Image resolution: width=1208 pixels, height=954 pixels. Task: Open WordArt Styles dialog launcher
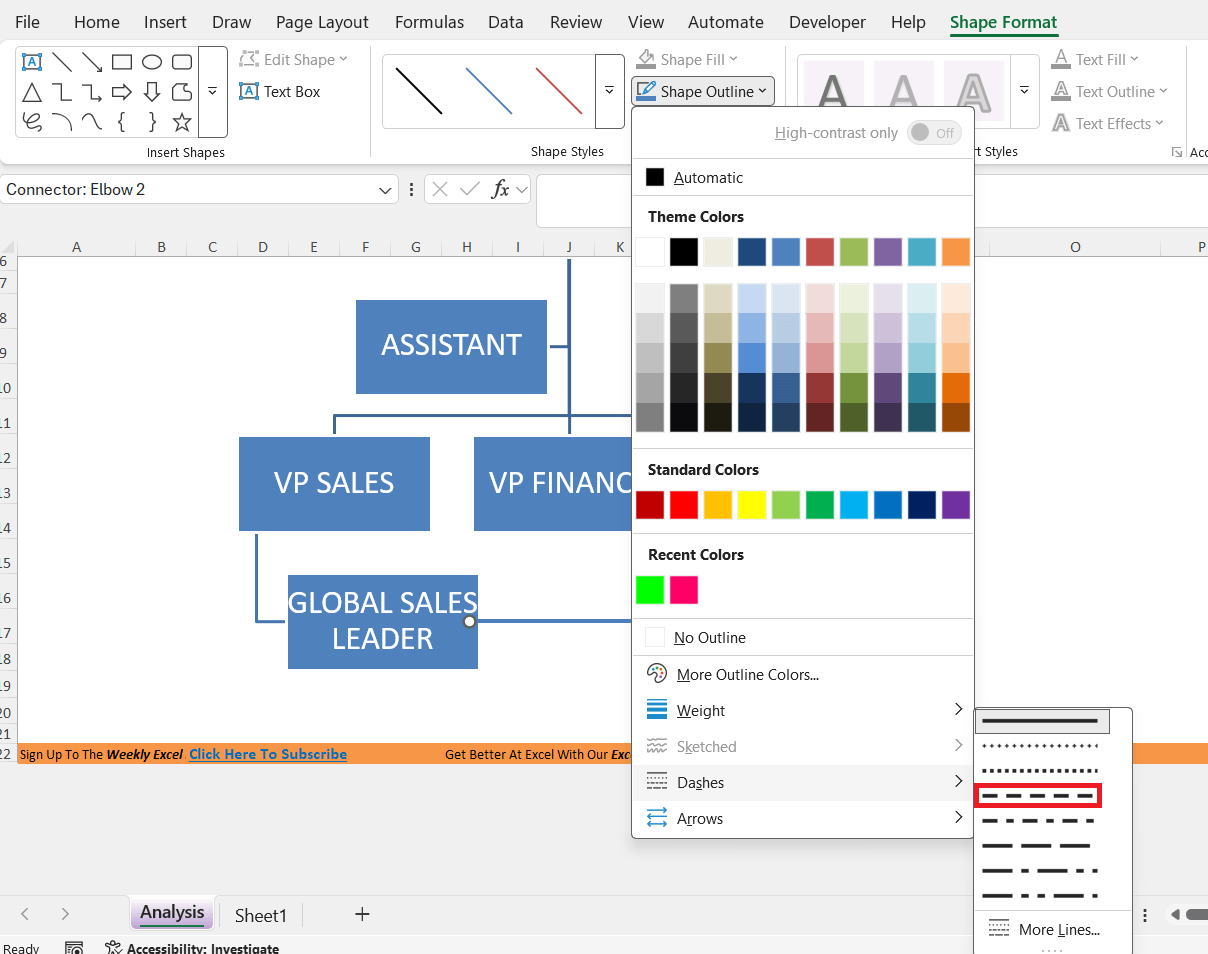[x=1176, y=152]
